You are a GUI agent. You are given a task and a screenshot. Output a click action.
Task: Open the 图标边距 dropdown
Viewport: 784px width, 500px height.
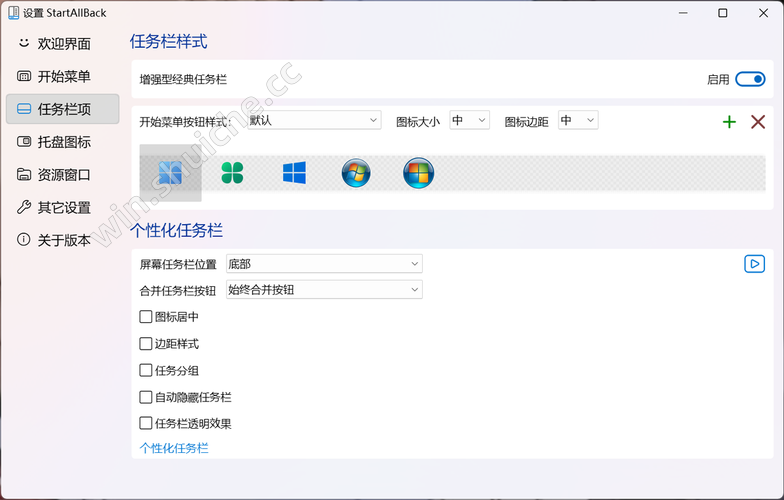pyautogui.click(x=578, y=120)
